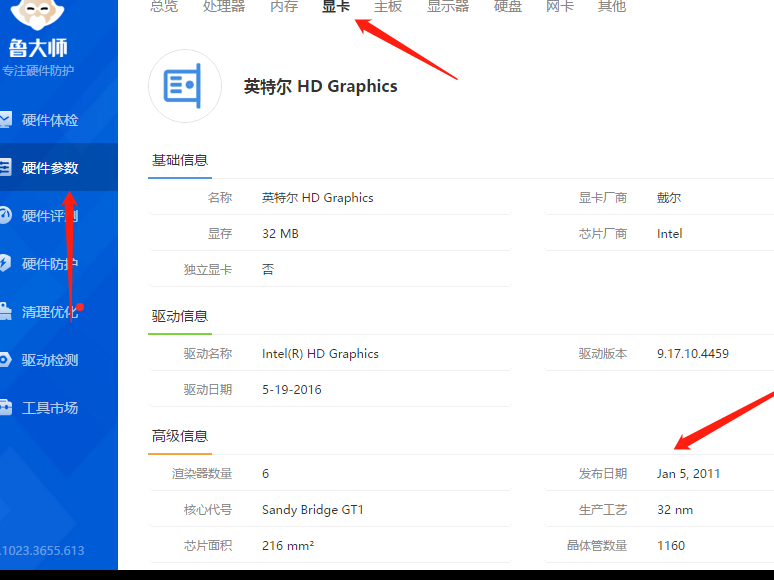This screenshot has height=580, width=774.
Task: Open 硬件防护 in the sidebar
Action: tap(50, 264)
